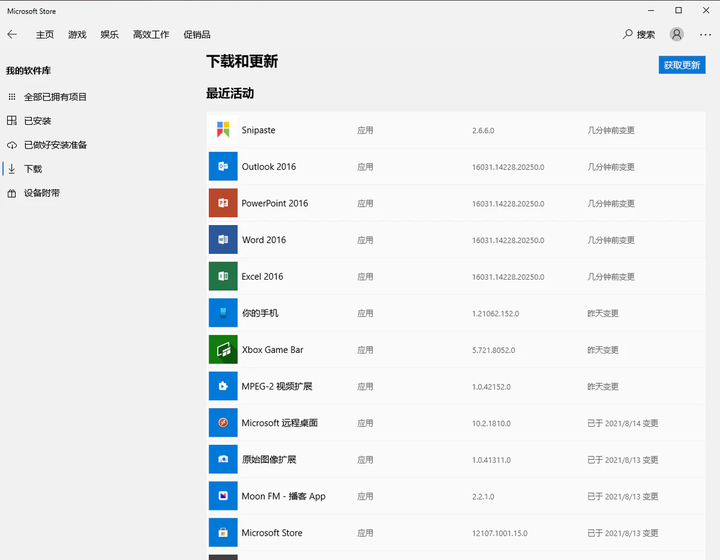Open the Xbox Game Bar entry name
720x560 pixels.
pos(273,350)
